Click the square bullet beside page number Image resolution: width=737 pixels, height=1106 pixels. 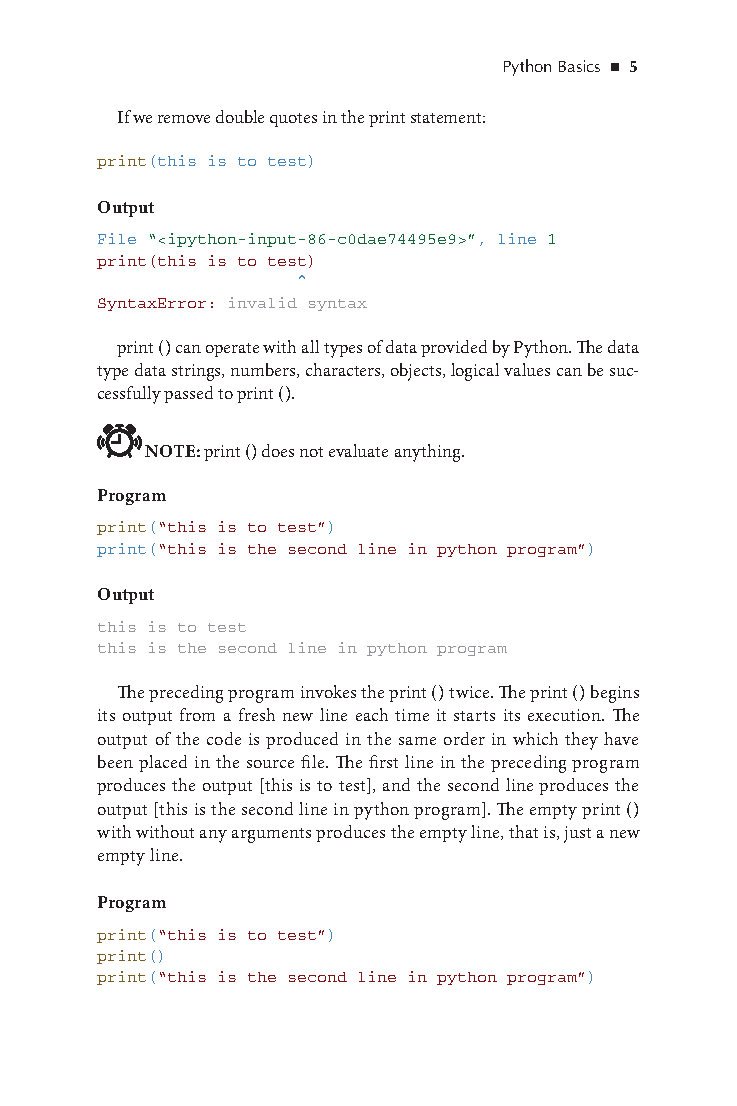click(615, 68)
